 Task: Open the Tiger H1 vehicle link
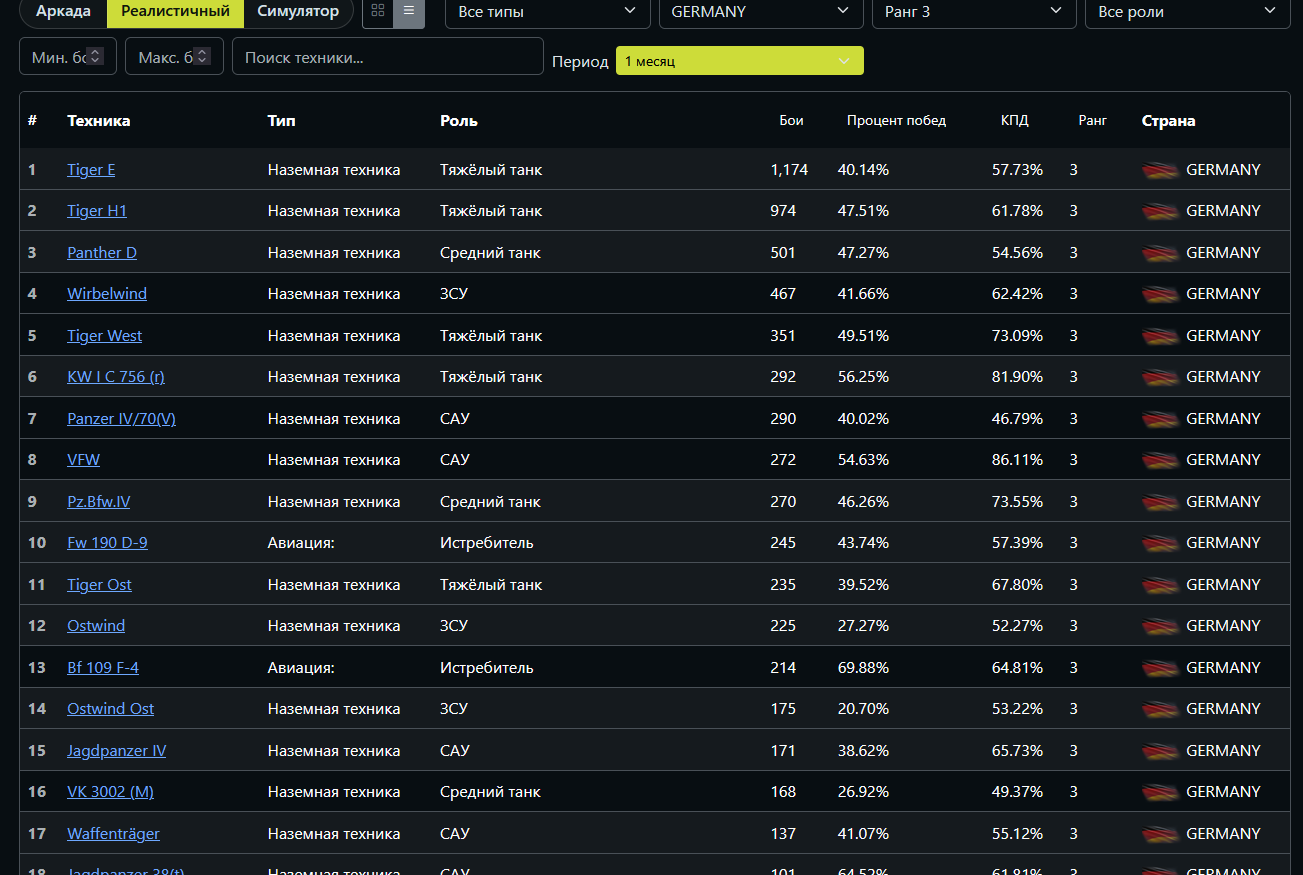tap(97, 211)
